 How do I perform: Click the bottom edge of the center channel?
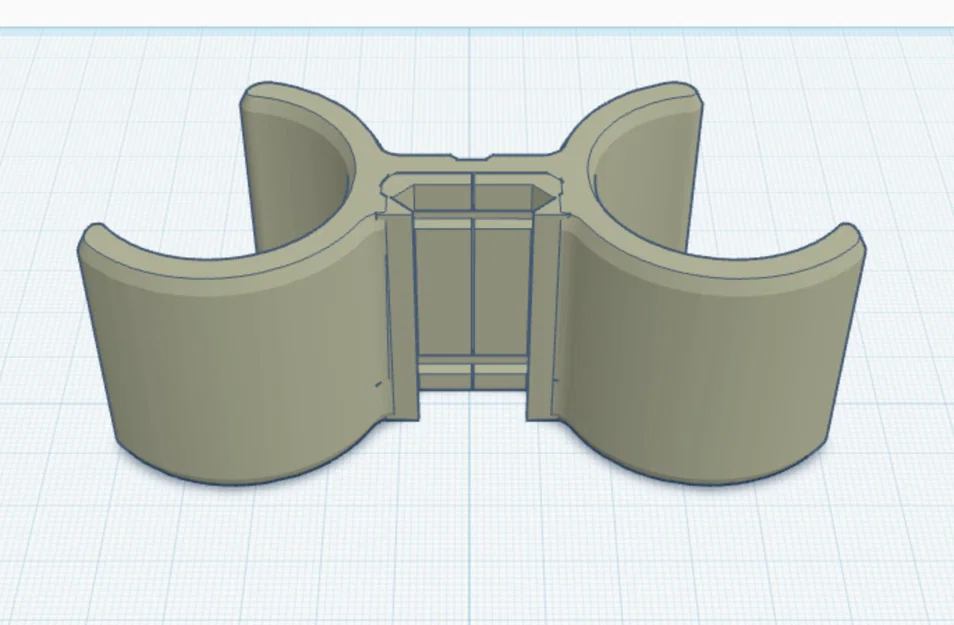470,390
